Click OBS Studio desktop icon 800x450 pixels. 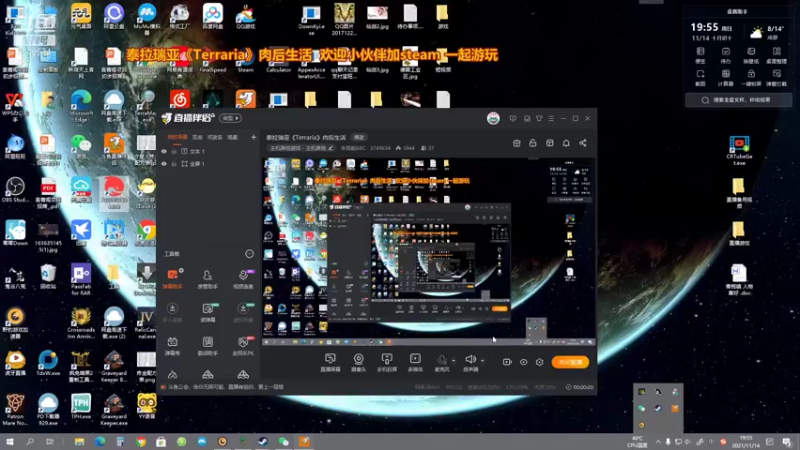click(15, 190)
